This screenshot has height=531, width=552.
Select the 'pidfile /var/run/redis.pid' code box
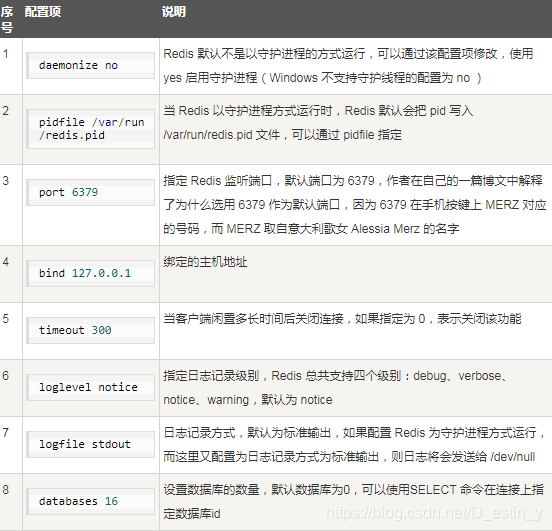click(x=90, y=129)
